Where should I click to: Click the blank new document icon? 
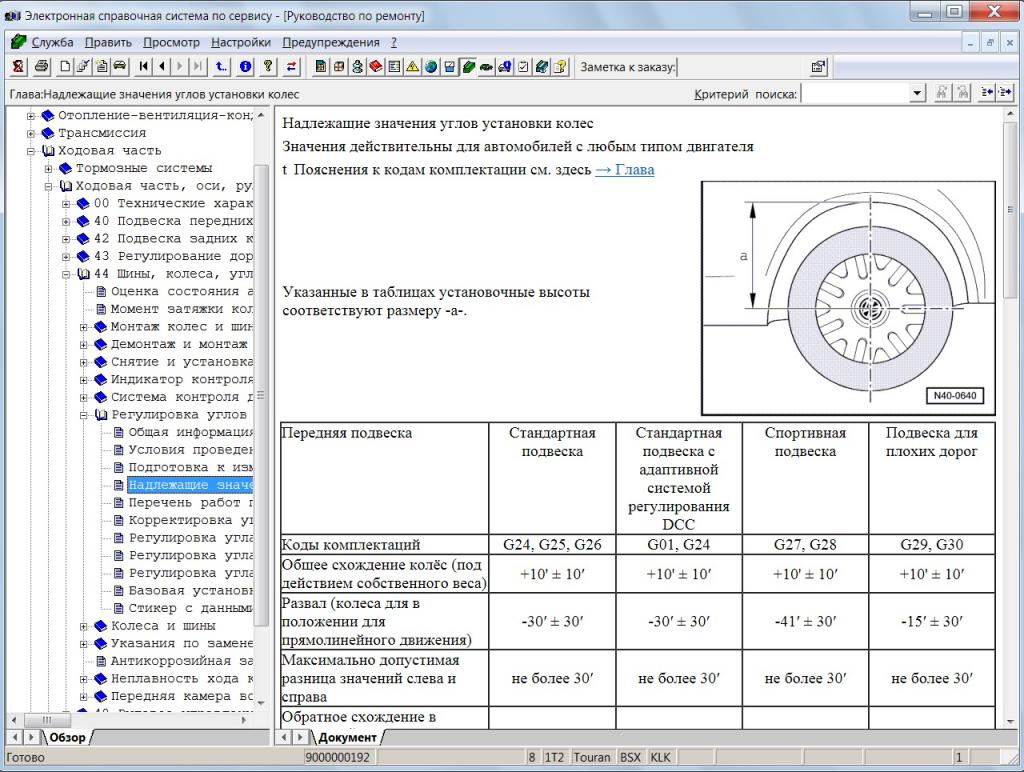tap(65, 66)
